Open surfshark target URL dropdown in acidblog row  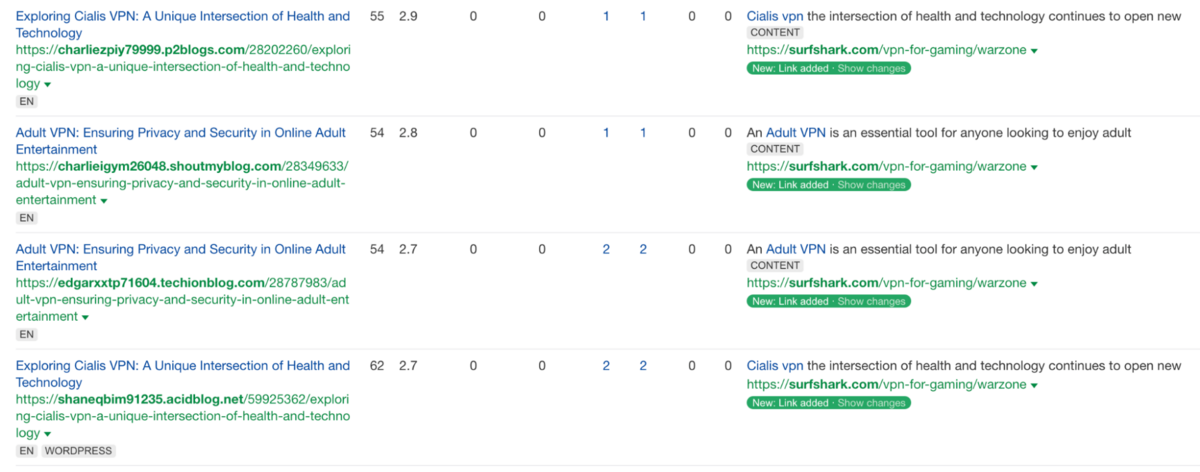(1034, 385)
